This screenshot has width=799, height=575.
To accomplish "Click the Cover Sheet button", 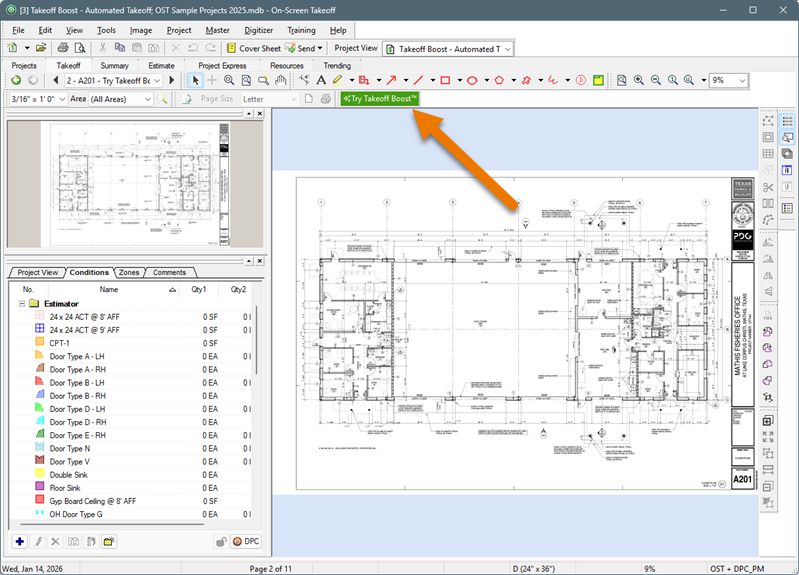I will point(253,48).
